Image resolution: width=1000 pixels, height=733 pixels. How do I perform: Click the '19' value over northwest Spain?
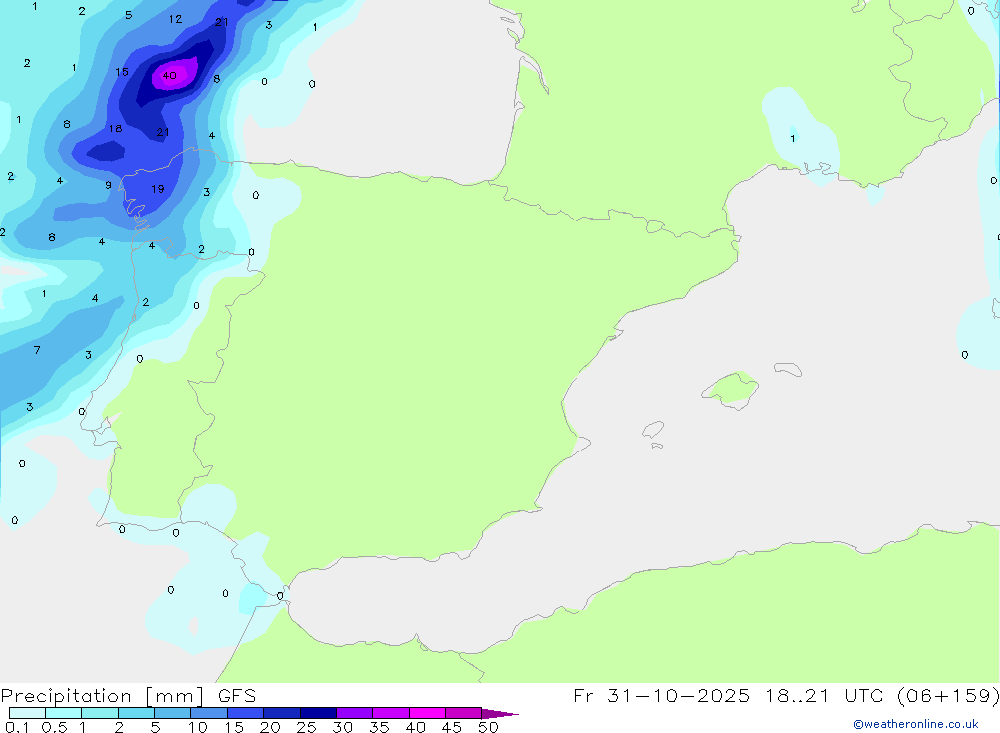[x=158, y=189]
